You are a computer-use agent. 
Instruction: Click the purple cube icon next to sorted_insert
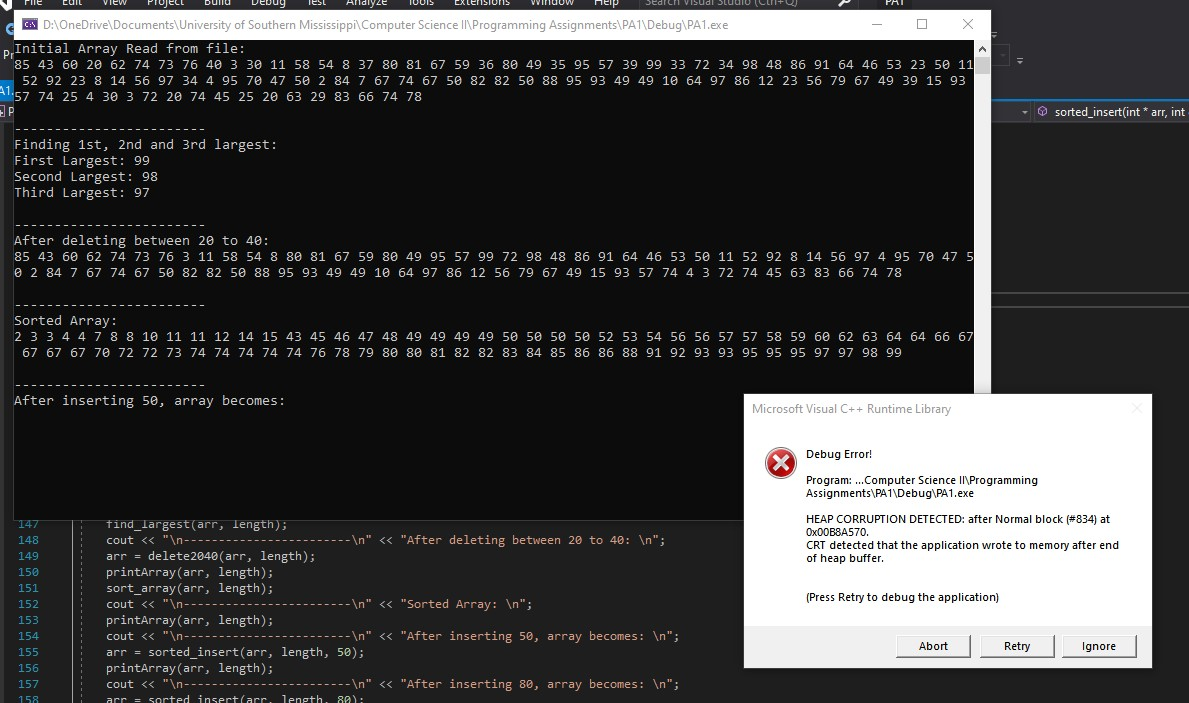1043,111
